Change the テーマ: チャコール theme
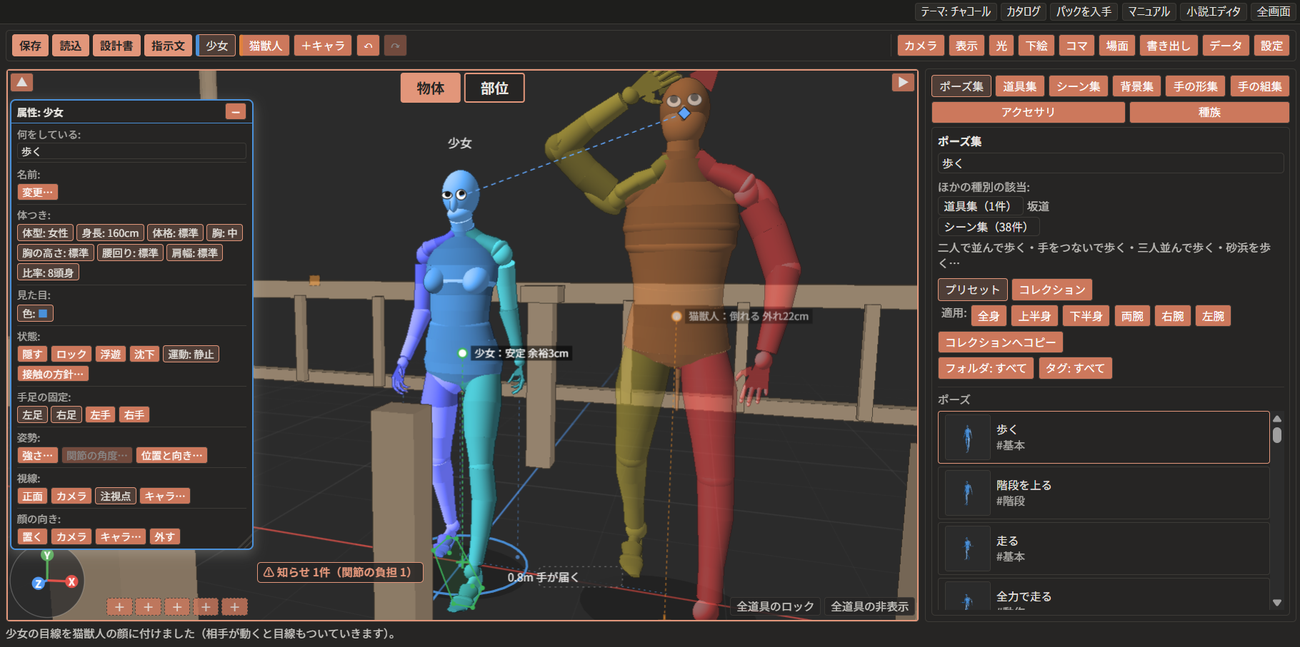Viewport: 1300px width, 647px height. [x=955, y=12]
